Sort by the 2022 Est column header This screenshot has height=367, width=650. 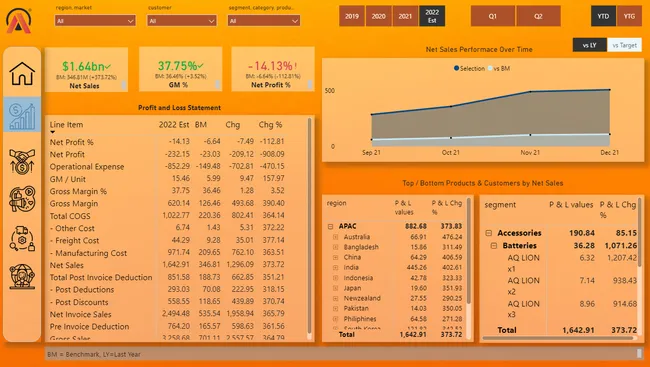pyautogui.click(x=174, y=125)
